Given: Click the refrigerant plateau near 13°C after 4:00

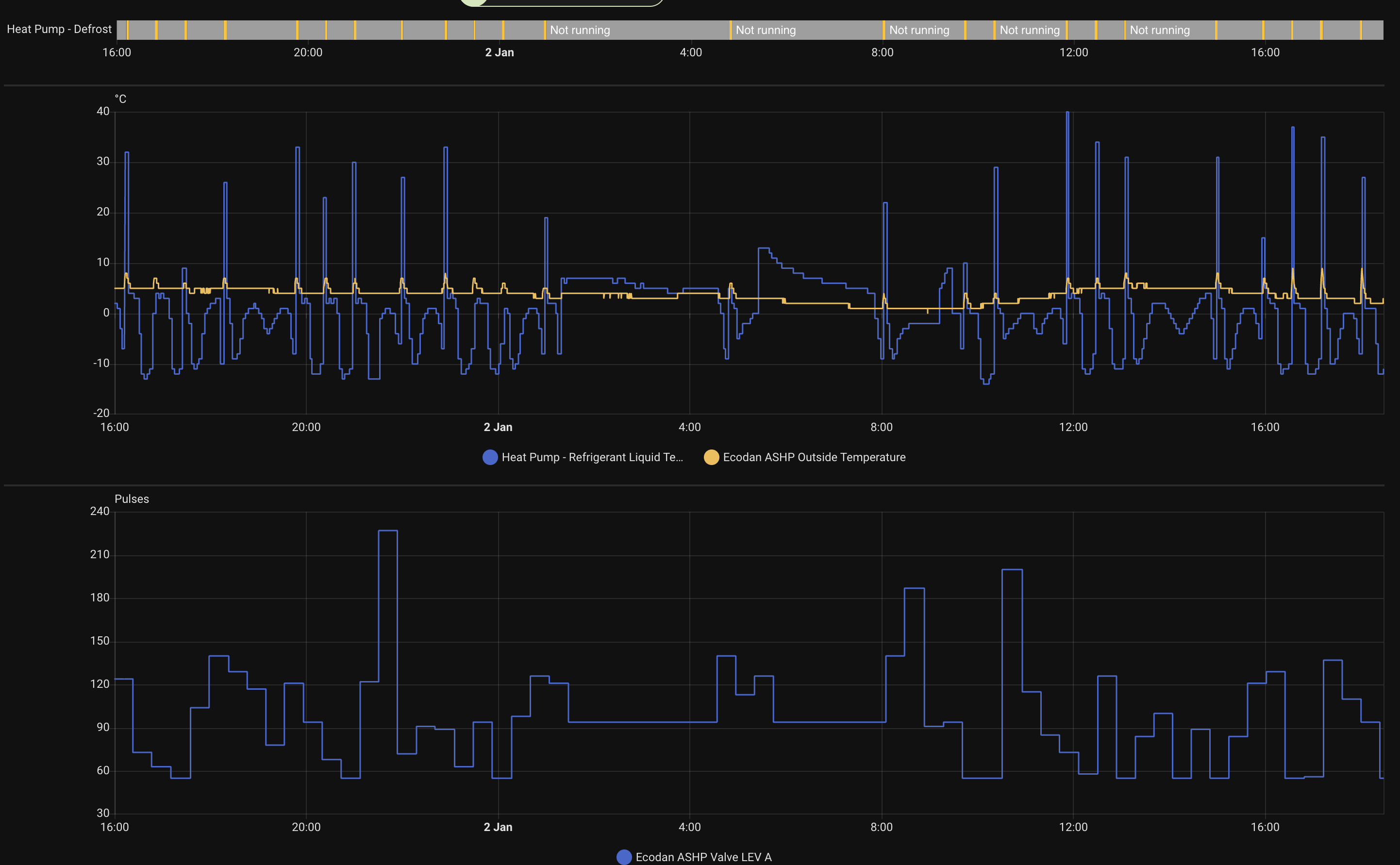Looking at the screenshot, I should (x=764, y=249).
